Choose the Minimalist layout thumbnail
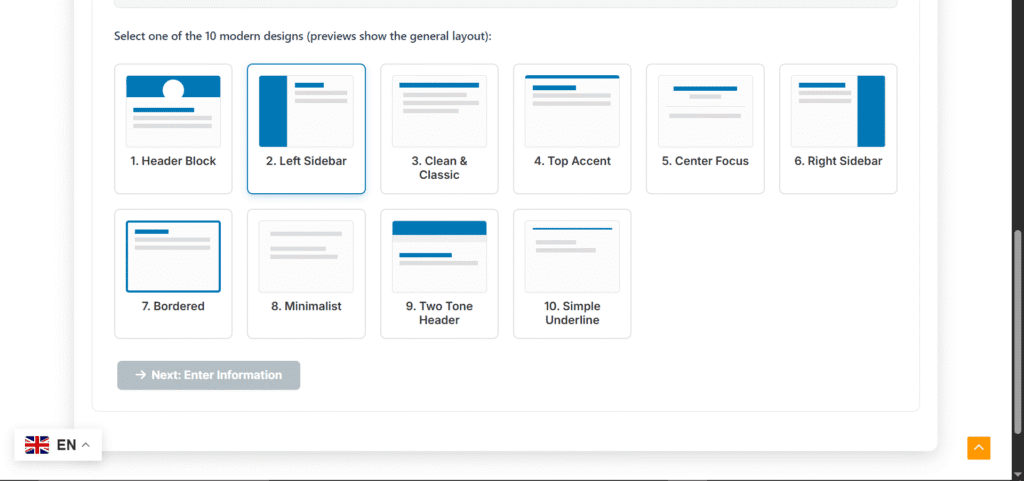 click(306, 256)
